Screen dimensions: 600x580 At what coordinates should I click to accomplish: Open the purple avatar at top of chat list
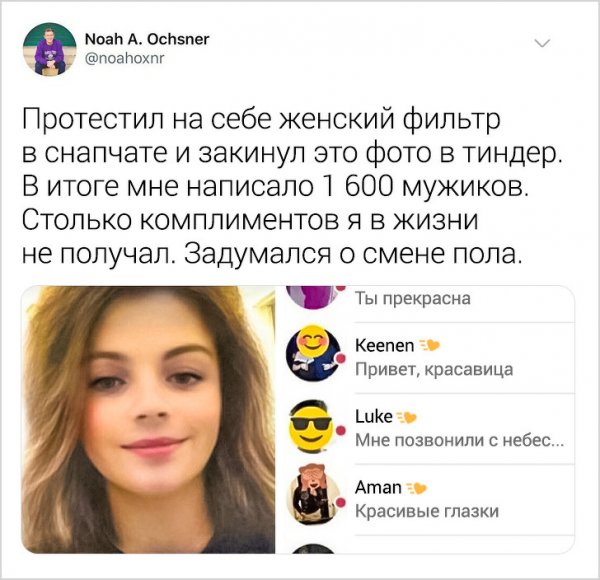point(313,297)
